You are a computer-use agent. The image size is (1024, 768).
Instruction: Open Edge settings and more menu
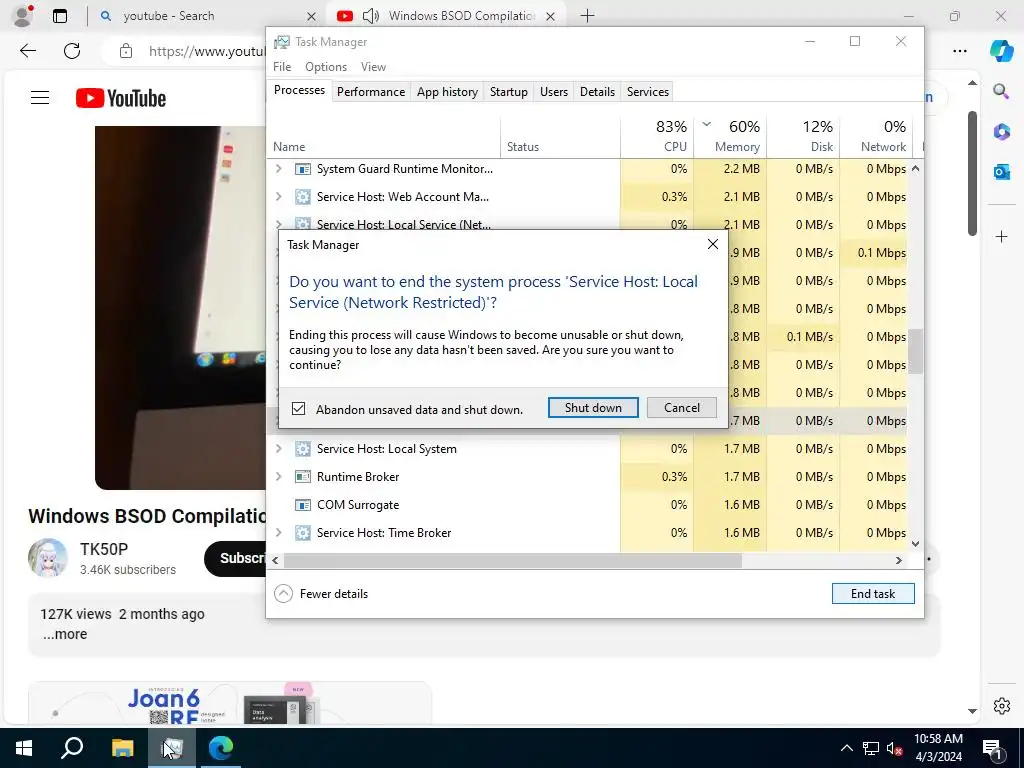(959, 51)
